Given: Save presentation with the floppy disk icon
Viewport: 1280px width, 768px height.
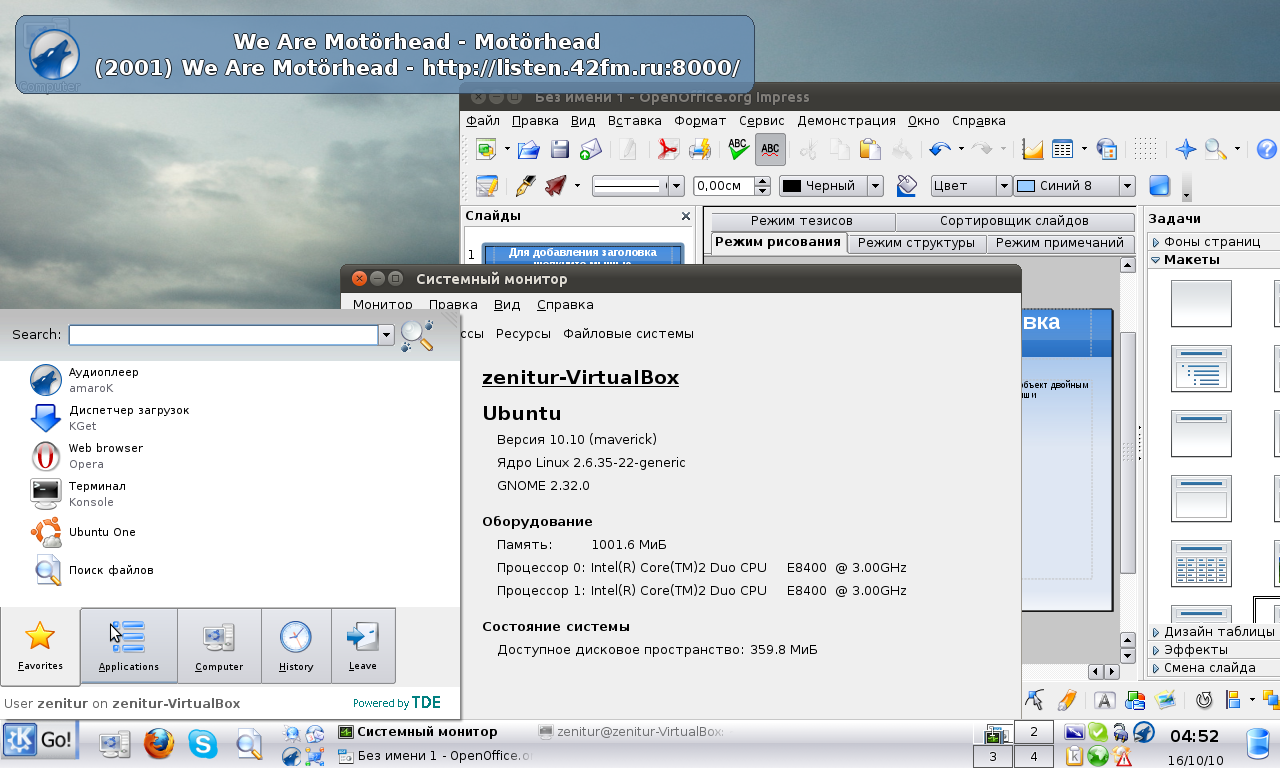Looking at the screenshot, I should coord(560,150).
